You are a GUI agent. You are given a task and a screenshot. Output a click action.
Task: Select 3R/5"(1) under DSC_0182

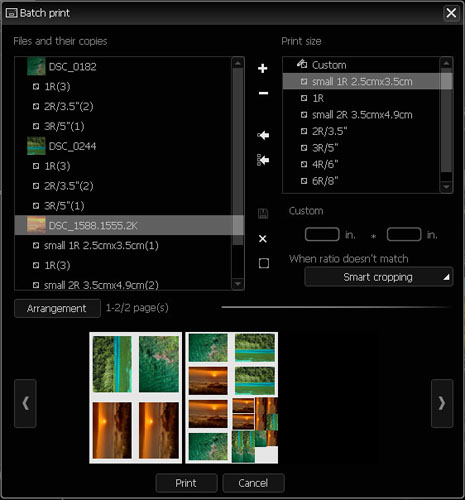point(123,126)
